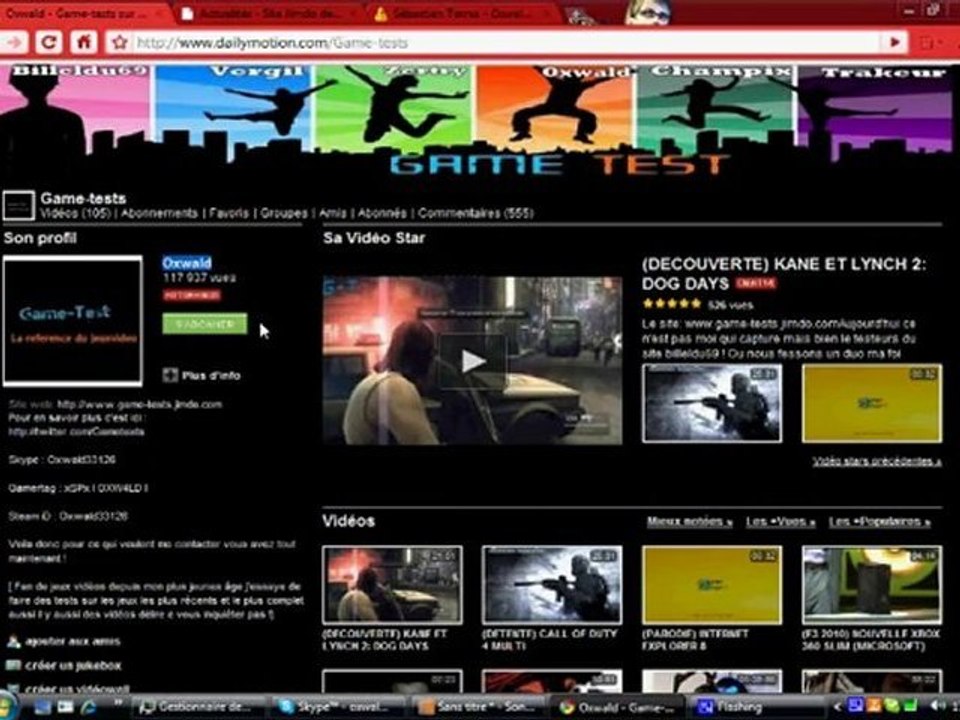This screenshot has width=960, height=720.
Task: Play the Kane et Lynch 2 star video
Action: [472, 361]
